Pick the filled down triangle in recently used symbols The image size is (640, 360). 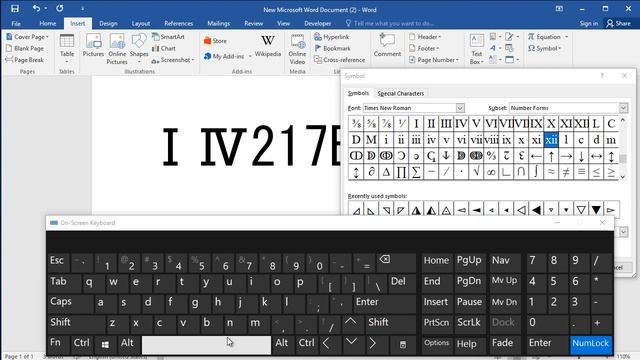pos(596,210)
